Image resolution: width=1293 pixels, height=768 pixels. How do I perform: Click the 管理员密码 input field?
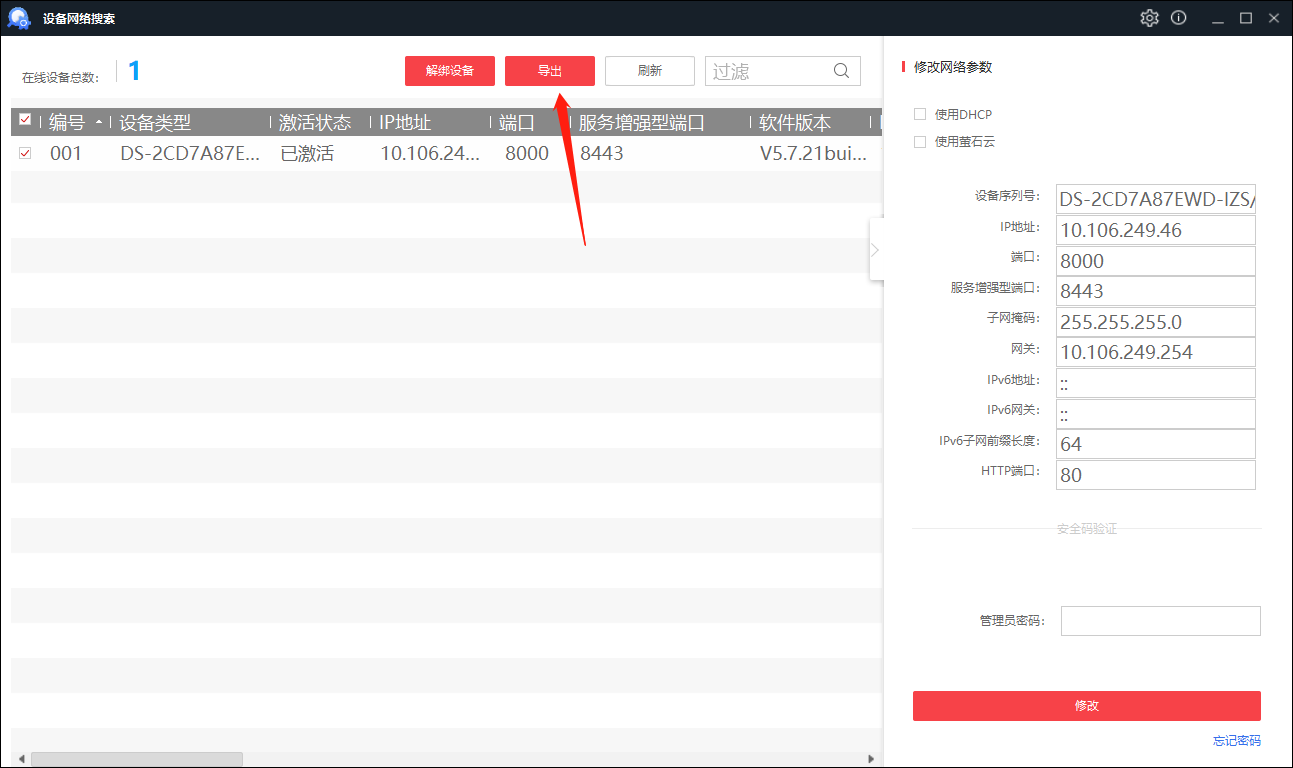[1160, 621]
